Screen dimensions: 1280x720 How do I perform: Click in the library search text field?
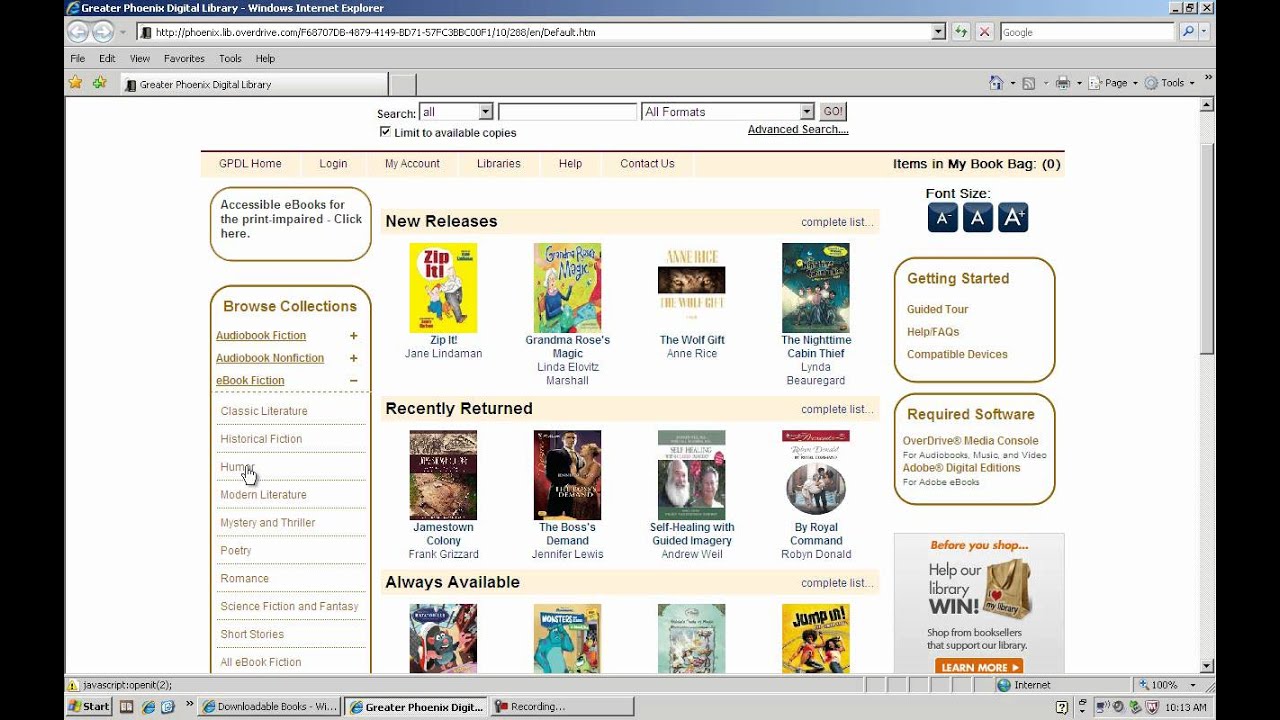[567, 112]
